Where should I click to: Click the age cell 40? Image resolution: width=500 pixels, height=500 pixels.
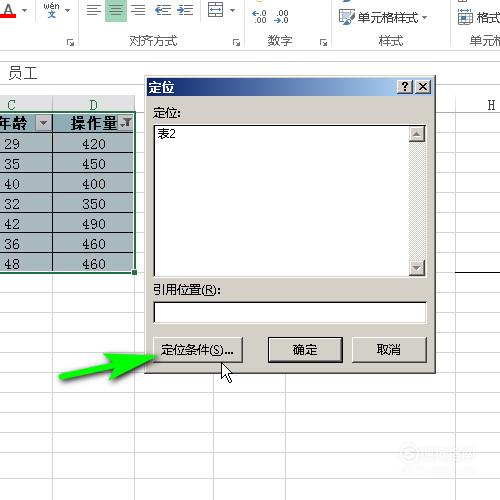coord(26,184)
